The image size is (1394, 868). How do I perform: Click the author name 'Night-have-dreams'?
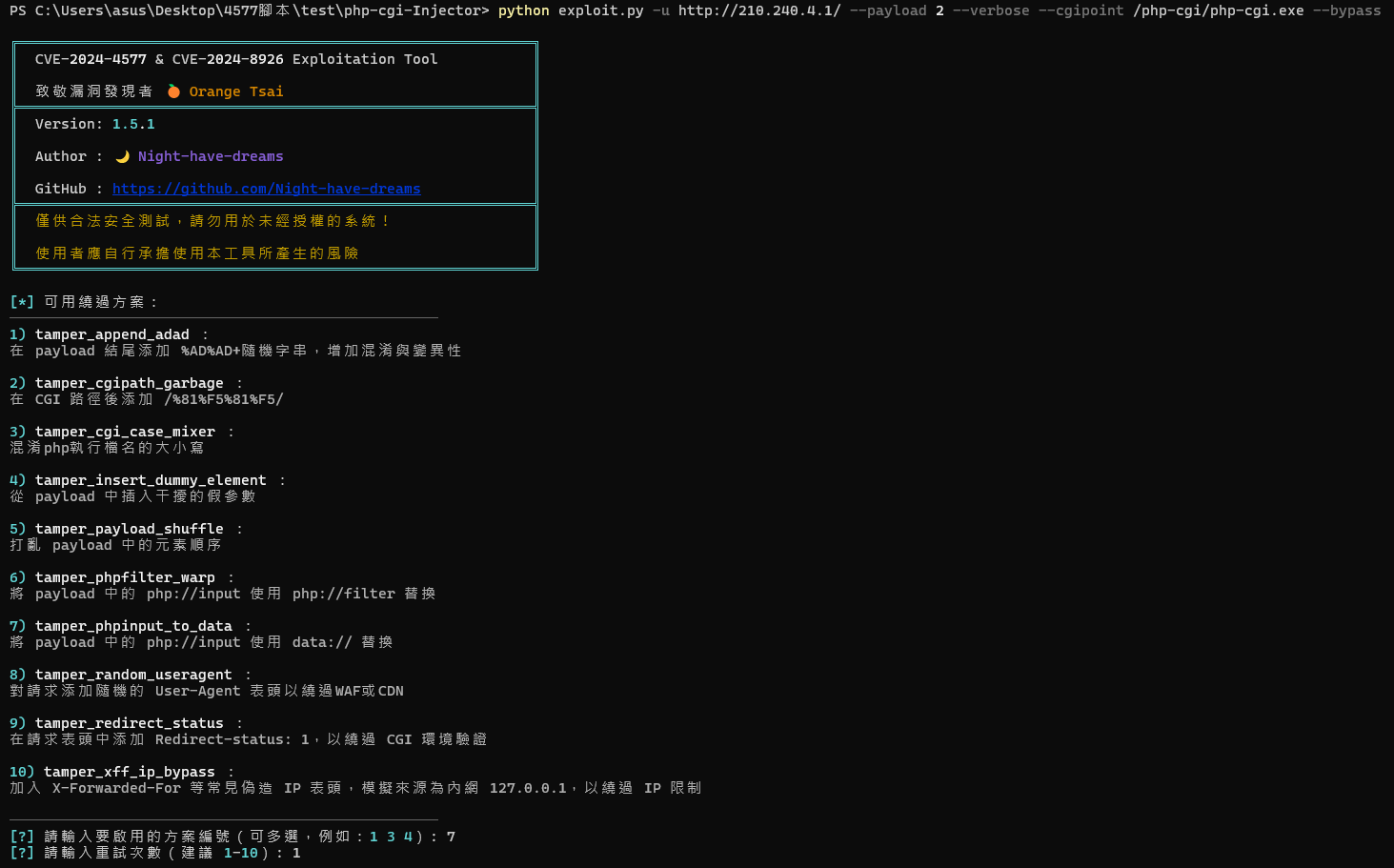[211, 156]
